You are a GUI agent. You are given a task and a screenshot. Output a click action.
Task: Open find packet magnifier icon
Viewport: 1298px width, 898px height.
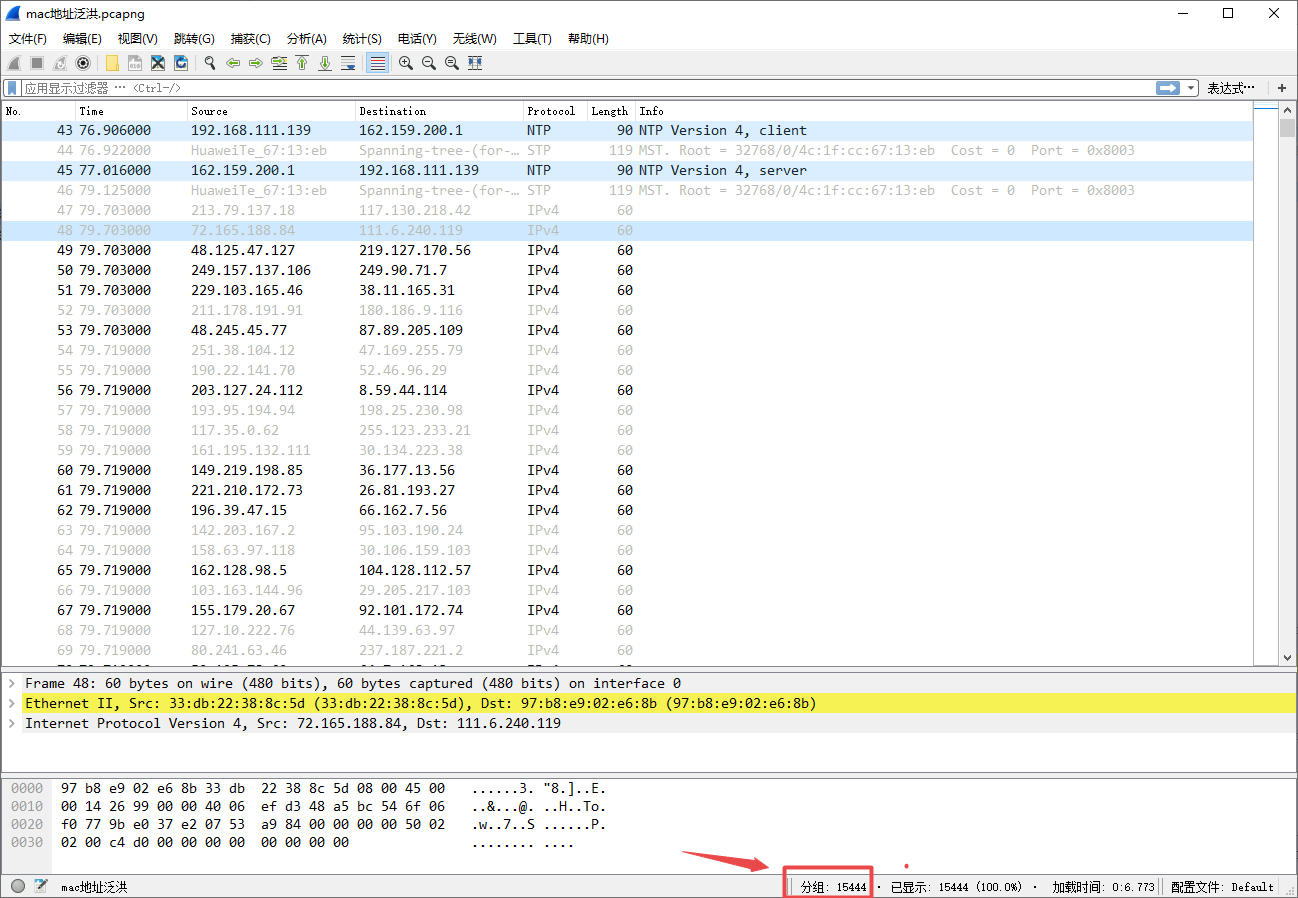point(210,63)
